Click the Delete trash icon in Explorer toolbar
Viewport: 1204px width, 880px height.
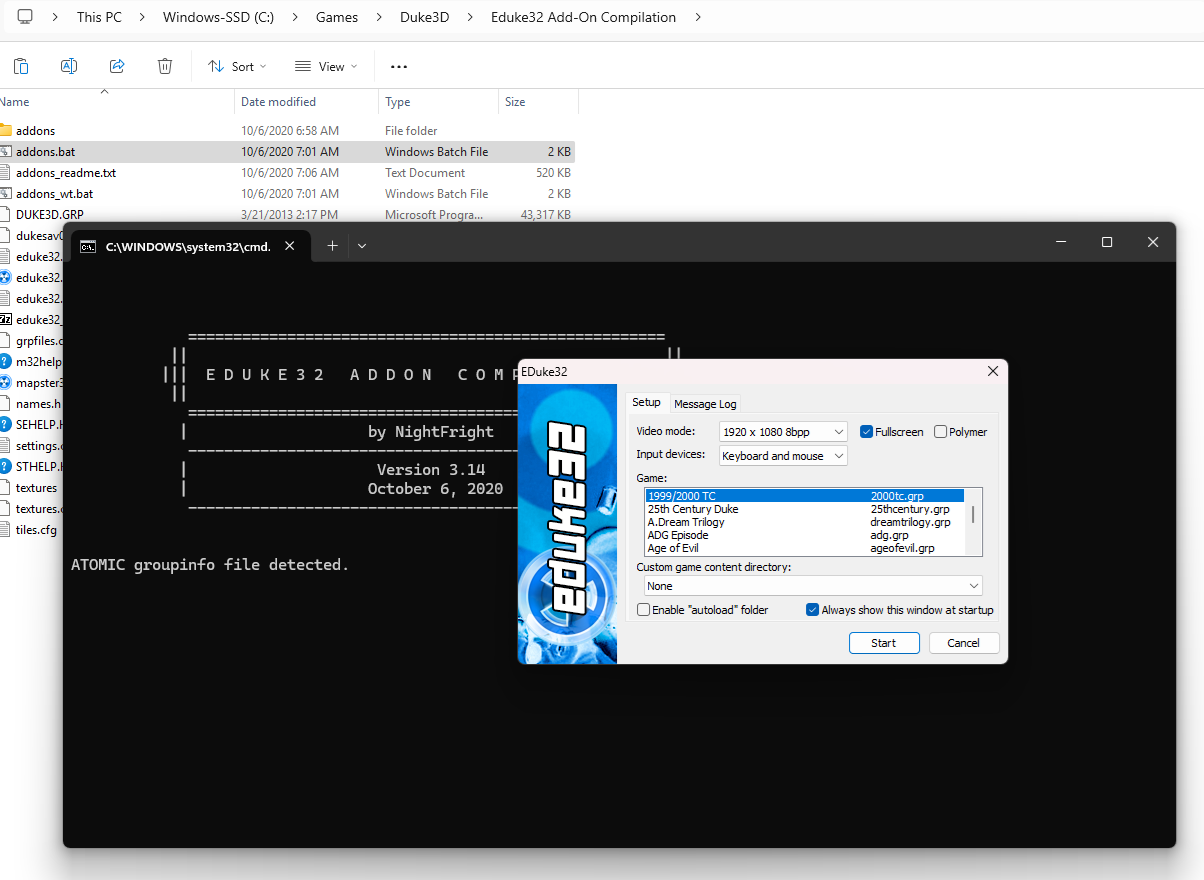coord(165,66)
